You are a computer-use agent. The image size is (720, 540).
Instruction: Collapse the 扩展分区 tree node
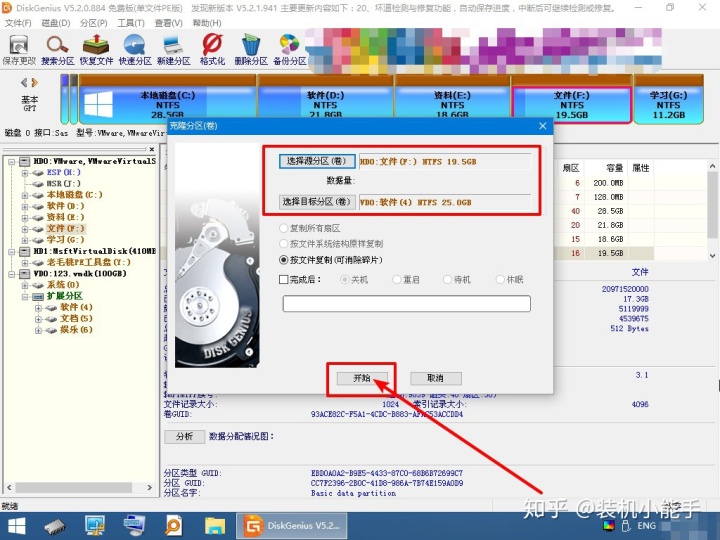tap(25, 297)
